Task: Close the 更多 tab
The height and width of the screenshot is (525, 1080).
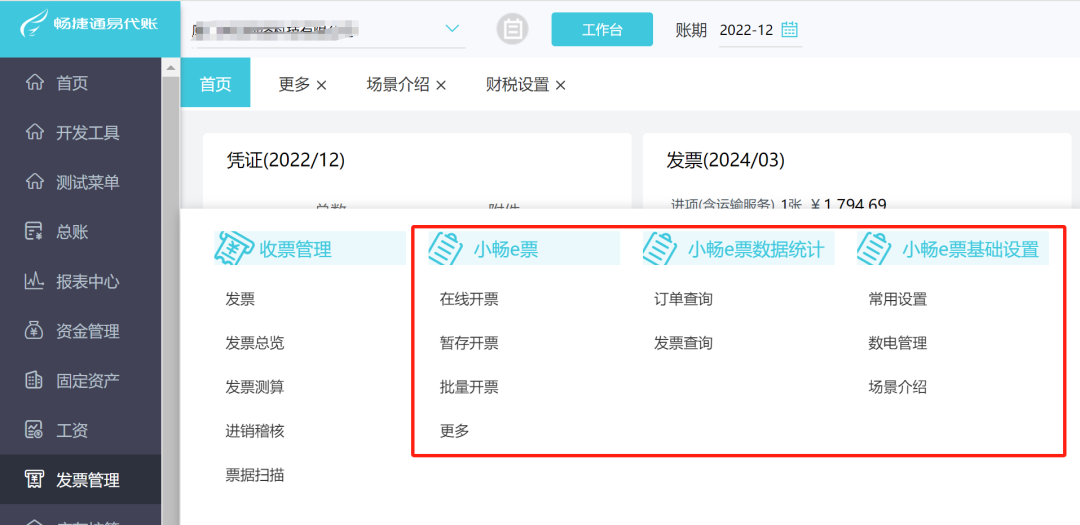Action: tap(321, 85)
